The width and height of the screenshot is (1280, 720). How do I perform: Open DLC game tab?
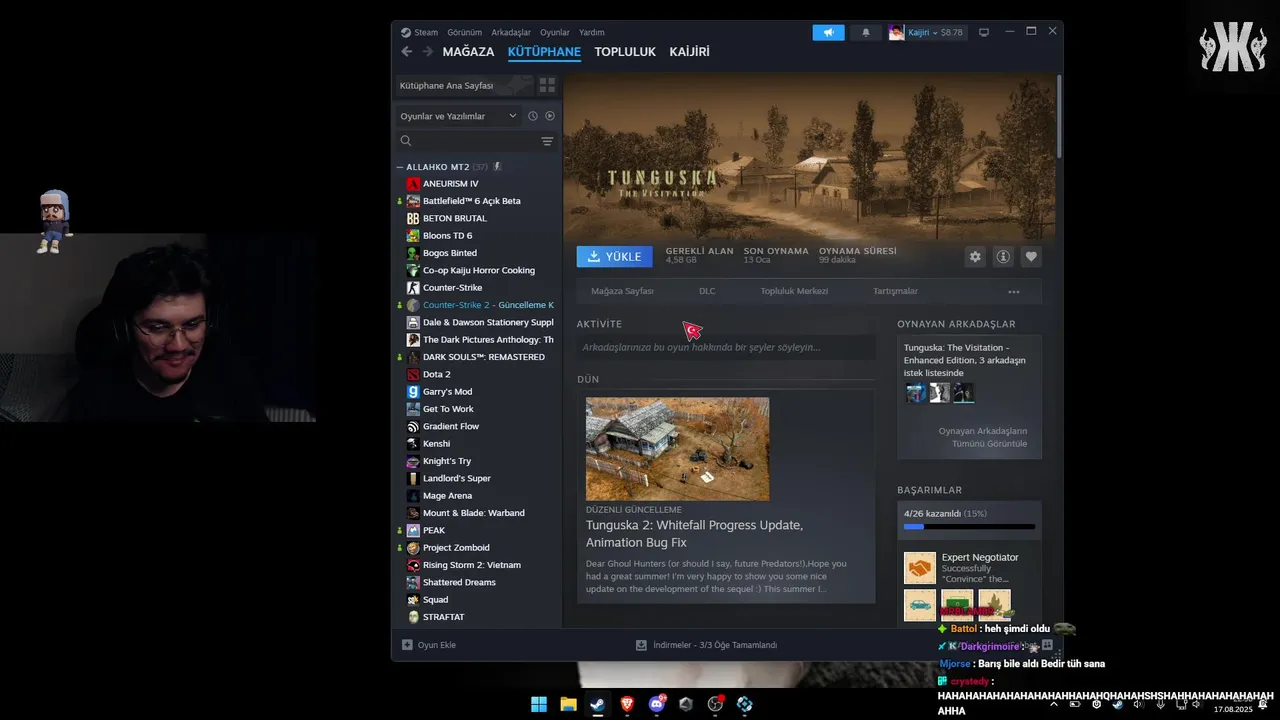707,292
